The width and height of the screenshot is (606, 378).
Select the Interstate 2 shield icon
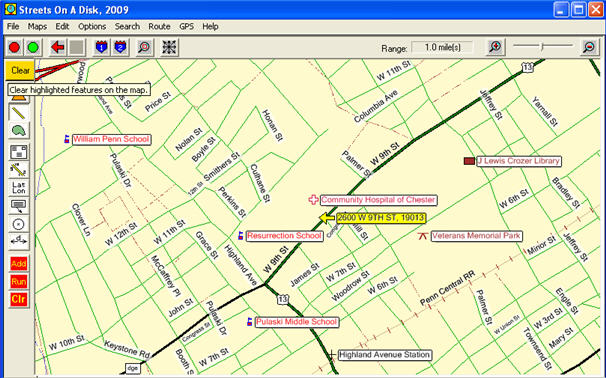(120, 47)
